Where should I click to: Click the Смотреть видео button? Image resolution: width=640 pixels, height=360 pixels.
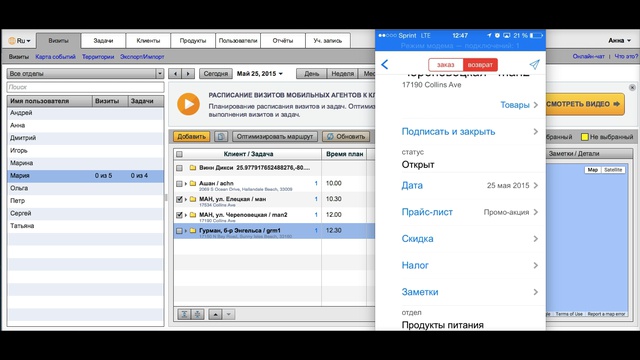tap(584, 104)
